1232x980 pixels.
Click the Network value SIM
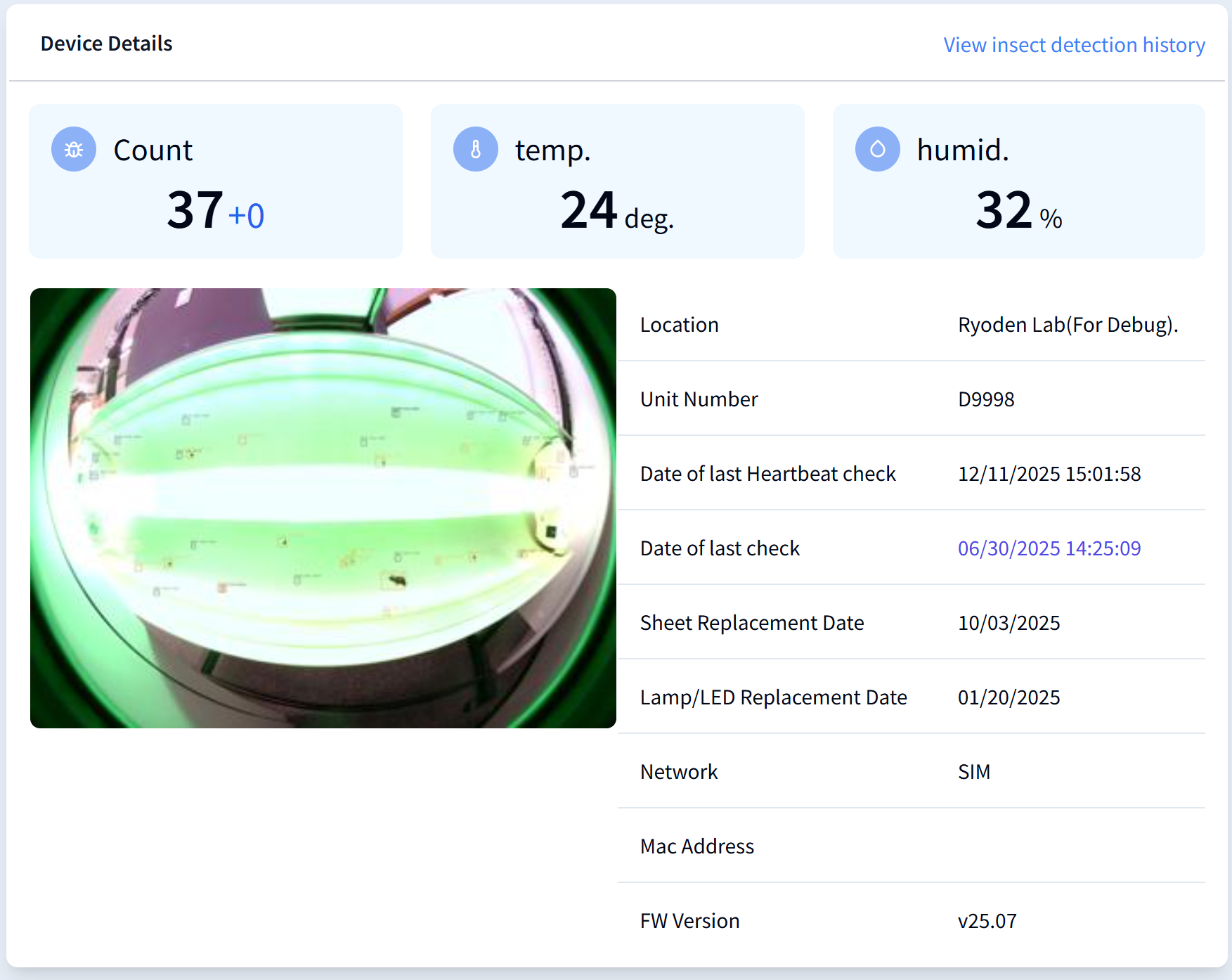pos(973,772)
